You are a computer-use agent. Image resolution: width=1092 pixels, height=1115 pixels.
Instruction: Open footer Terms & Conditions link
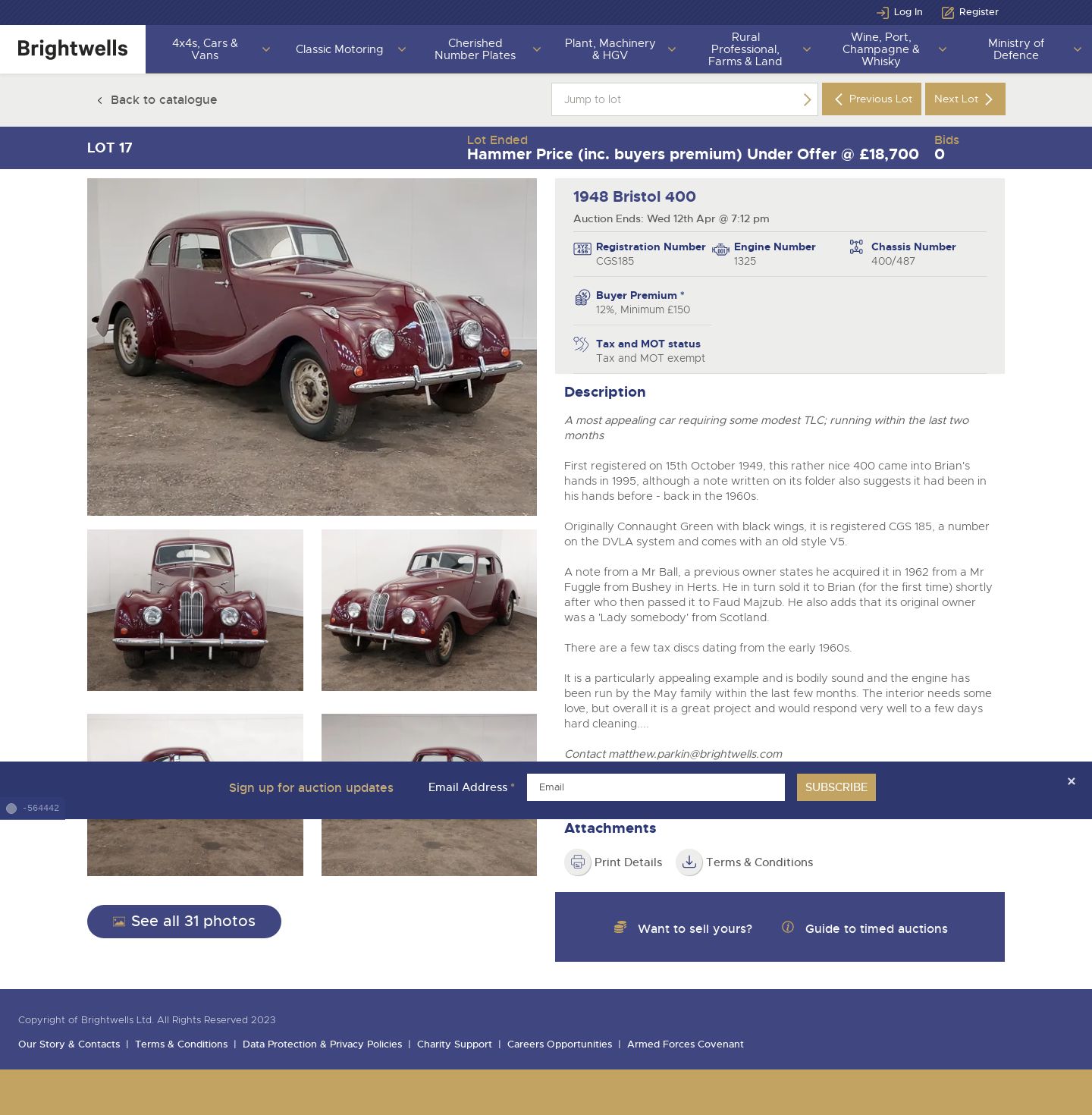(x=181, y=1044)
